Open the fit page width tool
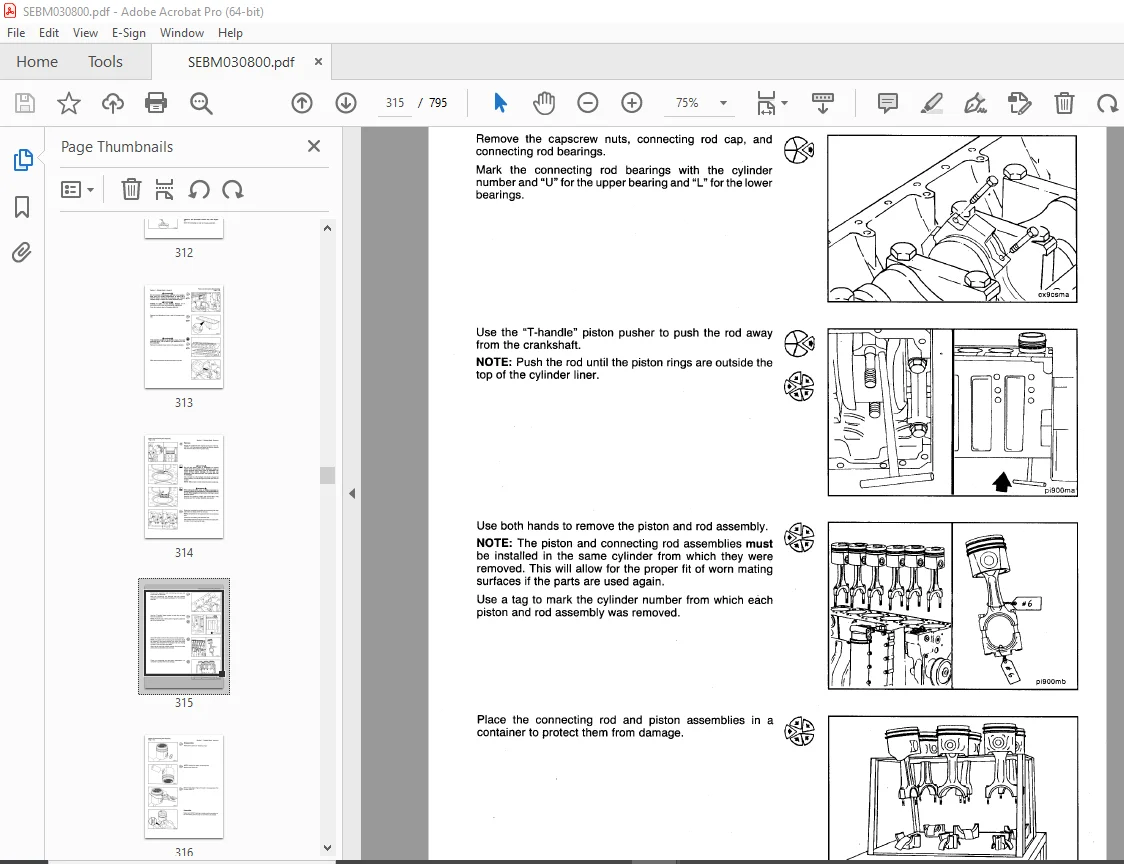Image resolution: width=1124 pixels, height=864 pixels. (766, 103)
